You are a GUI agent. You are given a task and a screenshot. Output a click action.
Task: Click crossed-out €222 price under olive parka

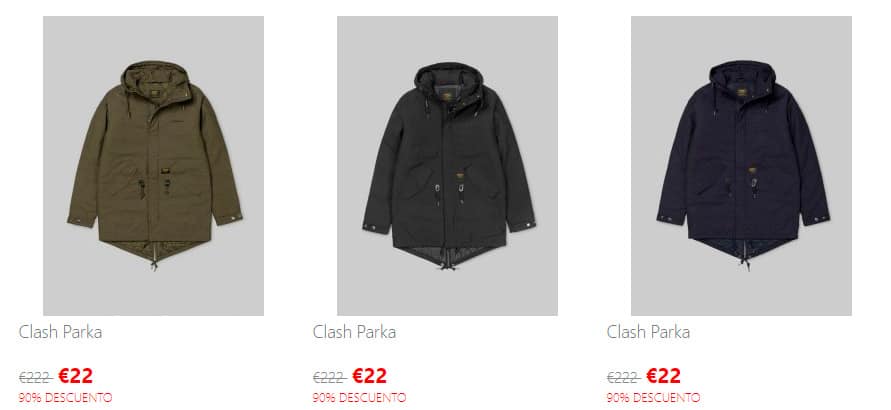pyautogui.click(x=35, y=377)
